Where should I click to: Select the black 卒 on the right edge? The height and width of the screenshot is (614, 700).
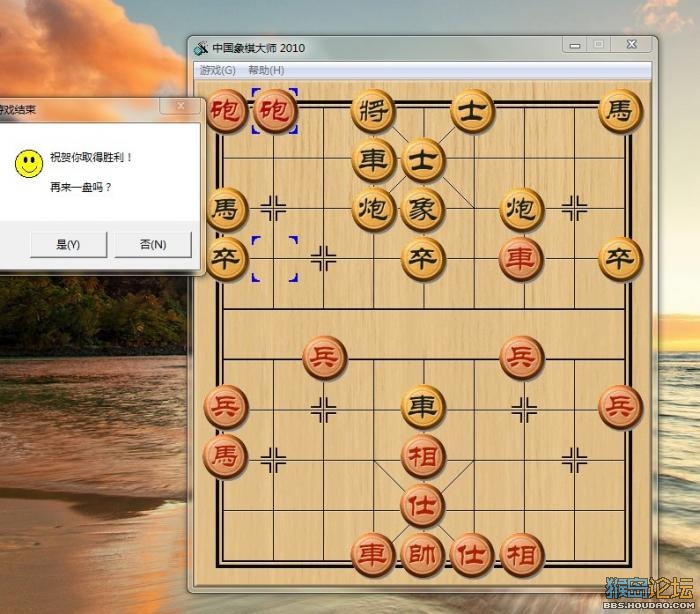[x=620, y=259]
